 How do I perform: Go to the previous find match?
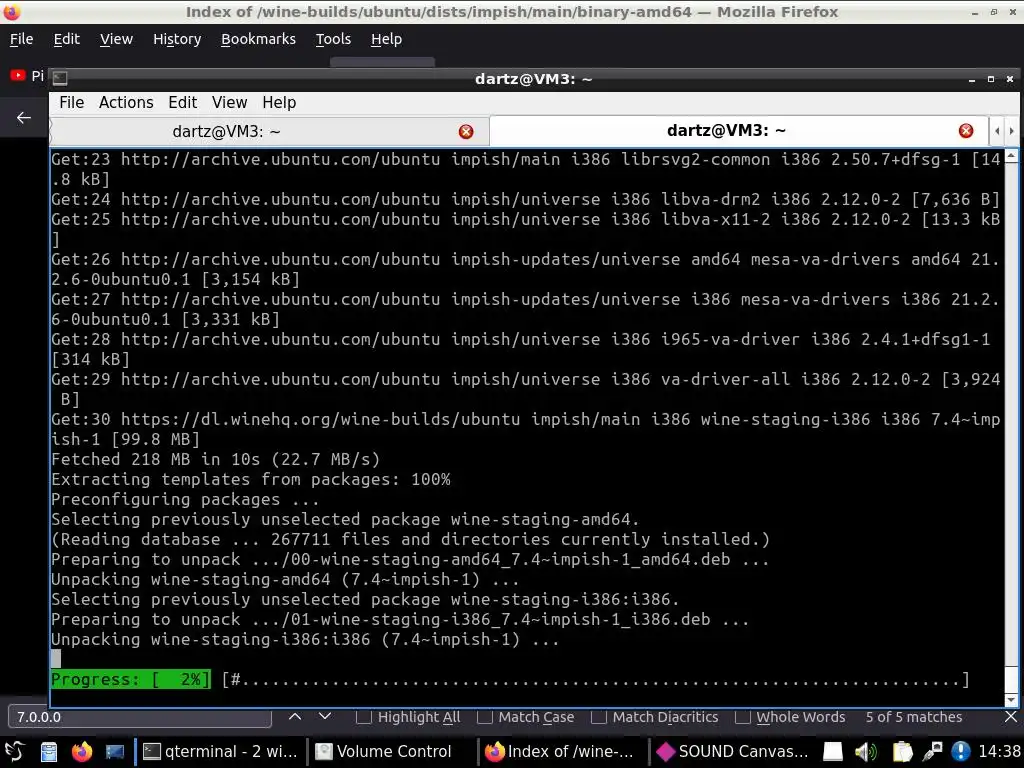[x=295, y=716]
